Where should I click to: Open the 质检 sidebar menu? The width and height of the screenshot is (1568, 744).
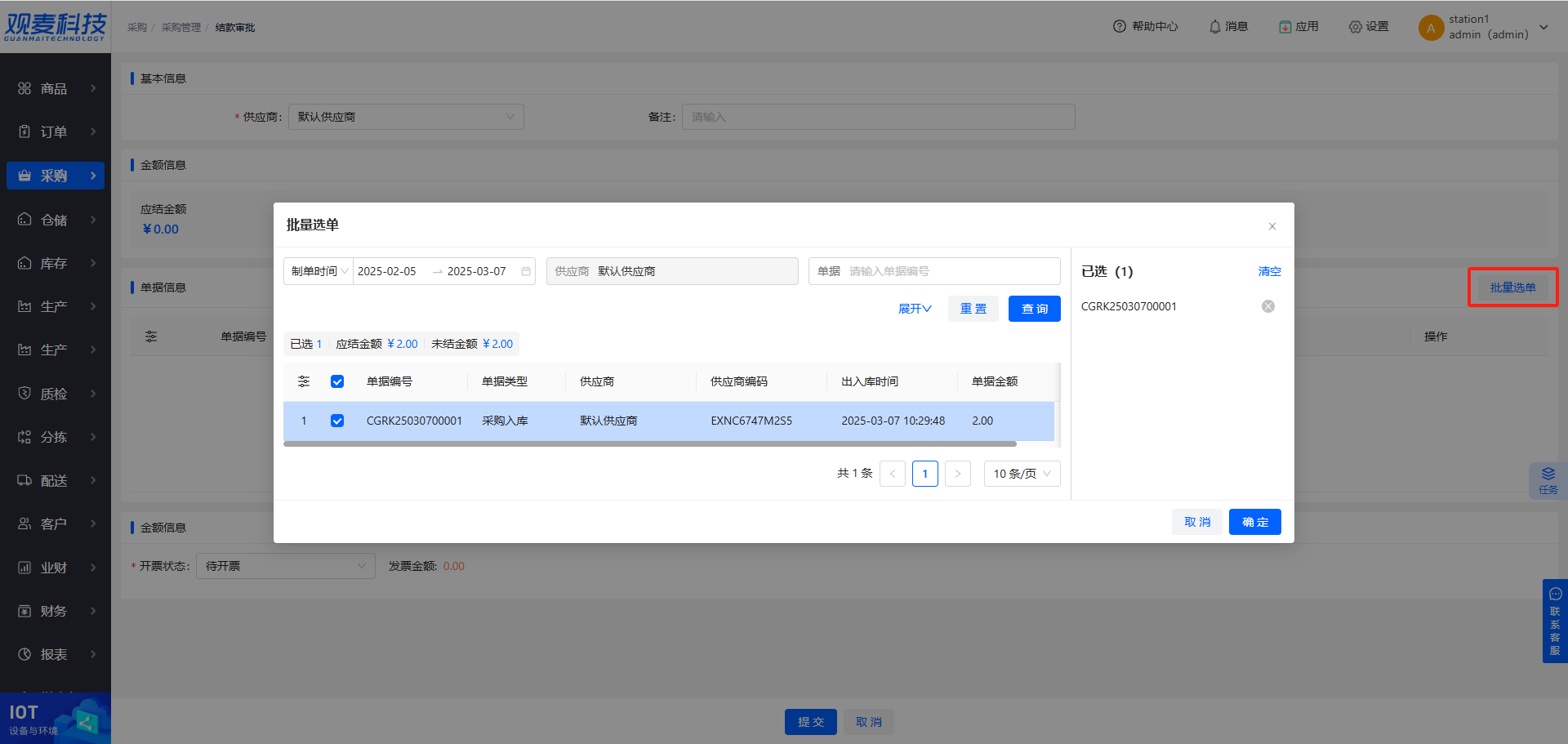coord(56,394)
